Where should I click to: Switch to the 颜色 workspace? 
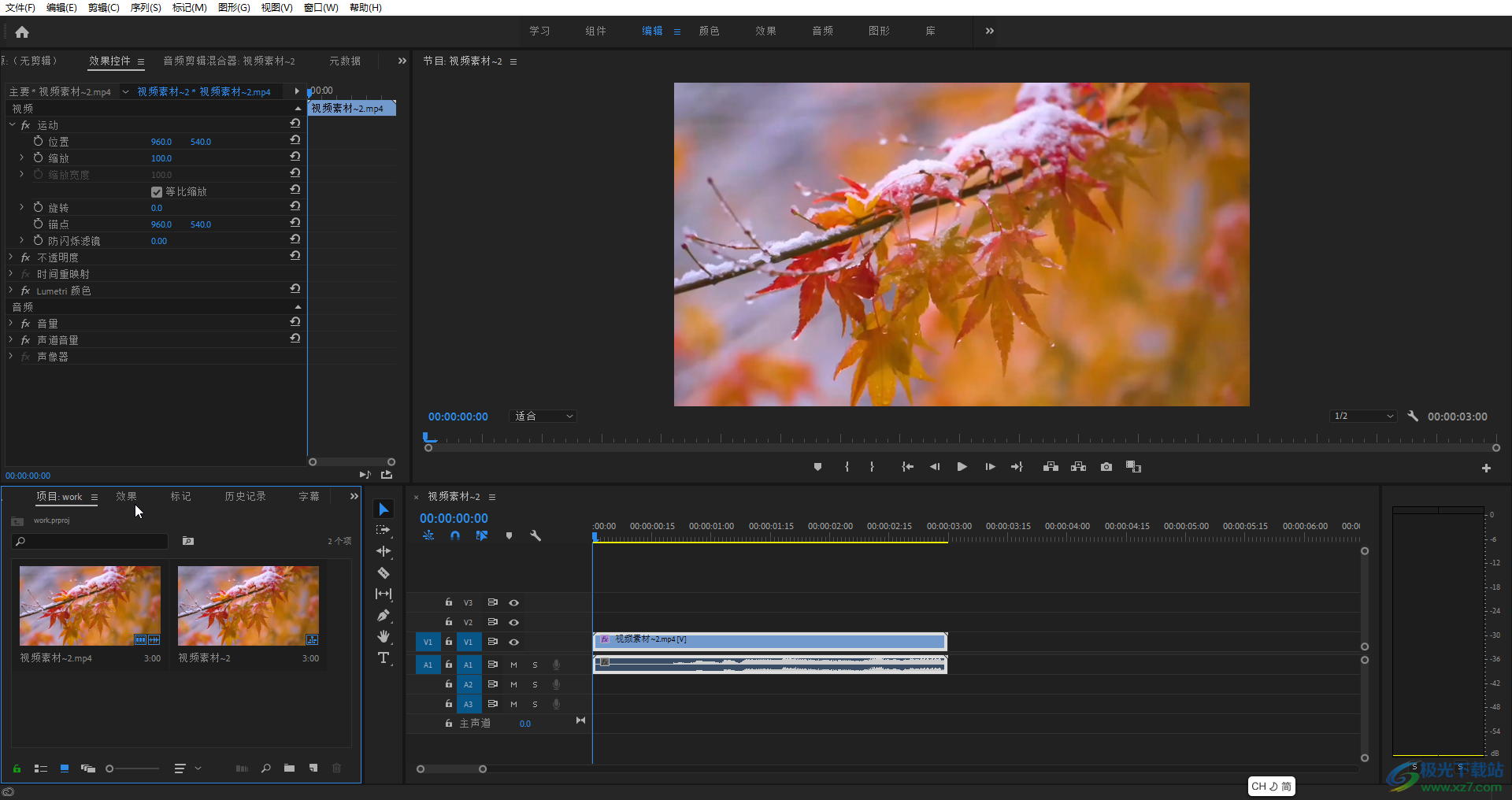709,31
